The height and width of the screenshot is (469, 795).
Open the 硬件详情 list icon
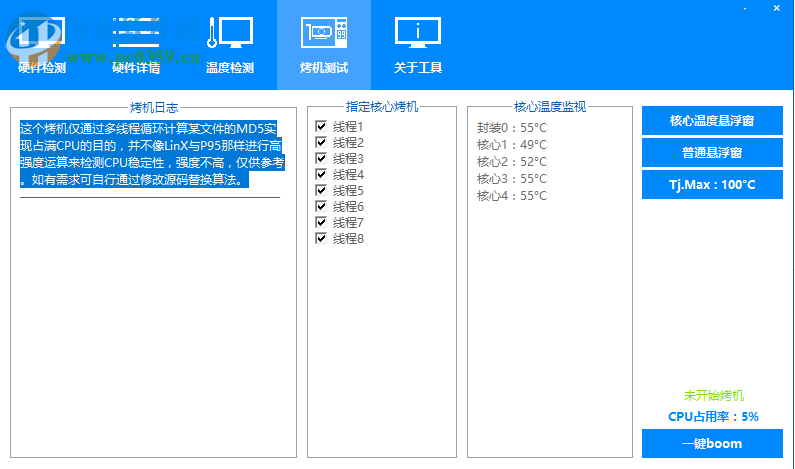click(x=135, y=33)
